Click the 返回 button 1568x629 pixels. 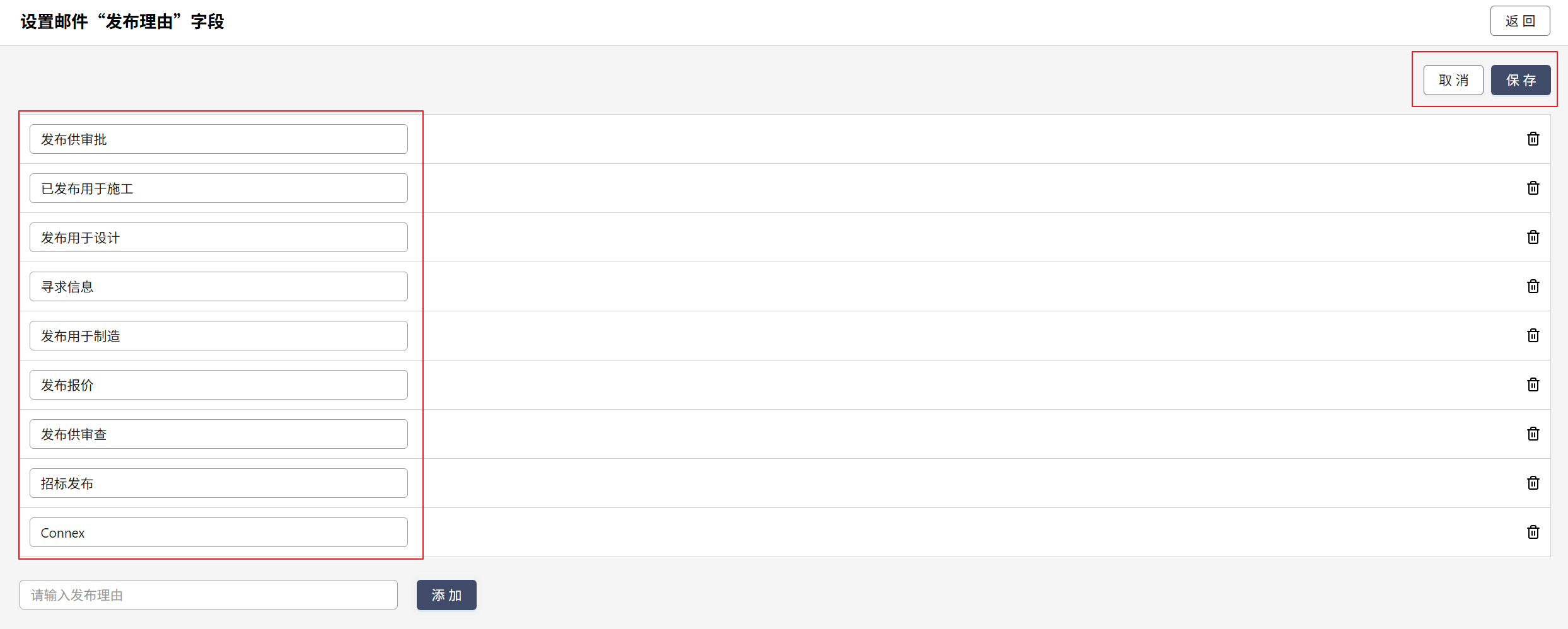coord(1519,21)
